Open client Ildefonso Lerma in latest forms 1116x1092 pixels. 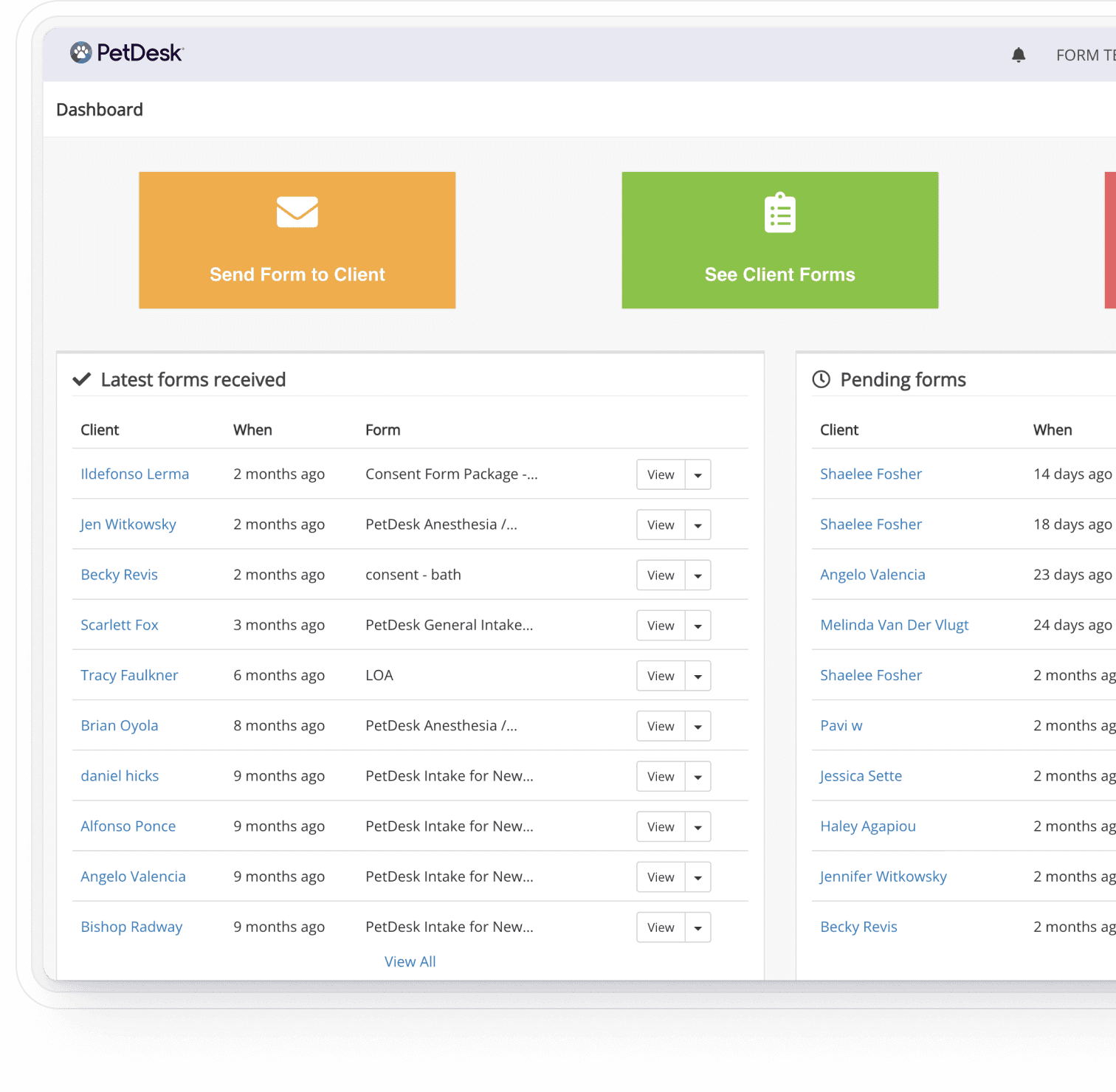coord(135,474)
